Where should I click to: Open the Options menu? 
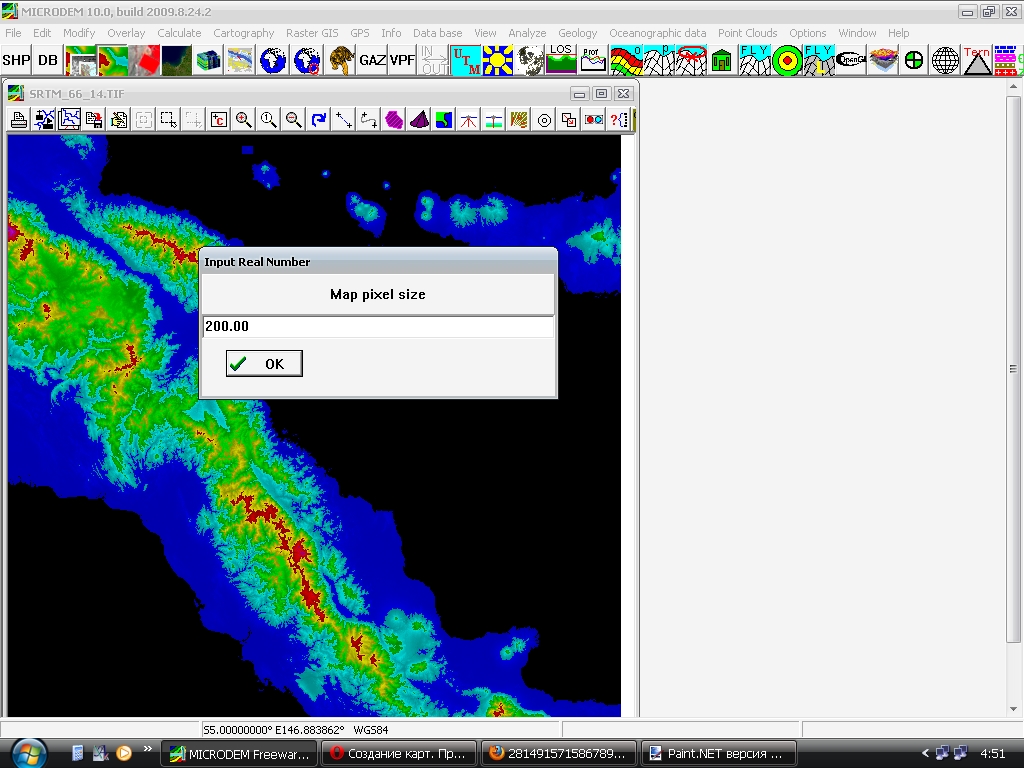808,33
